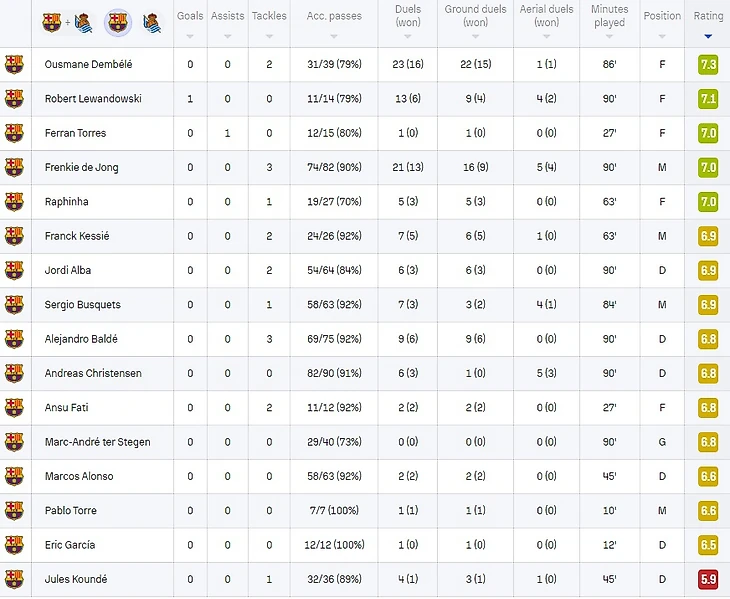Click Barcelona crest beside Alejandro Baldé
The width and height of the screenshot is (730, 599).
(14, 339)
